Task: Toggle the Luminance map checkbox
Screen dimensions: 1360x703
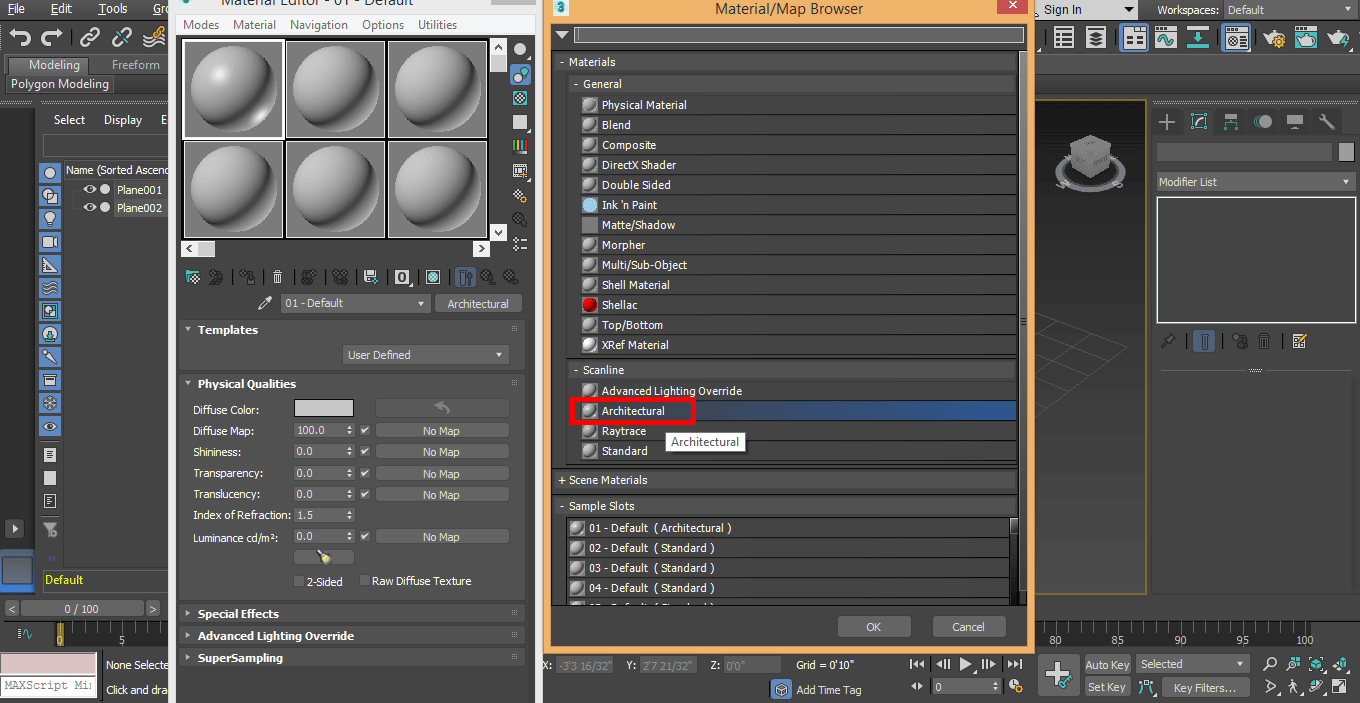Action: click(x=365, y=536)
